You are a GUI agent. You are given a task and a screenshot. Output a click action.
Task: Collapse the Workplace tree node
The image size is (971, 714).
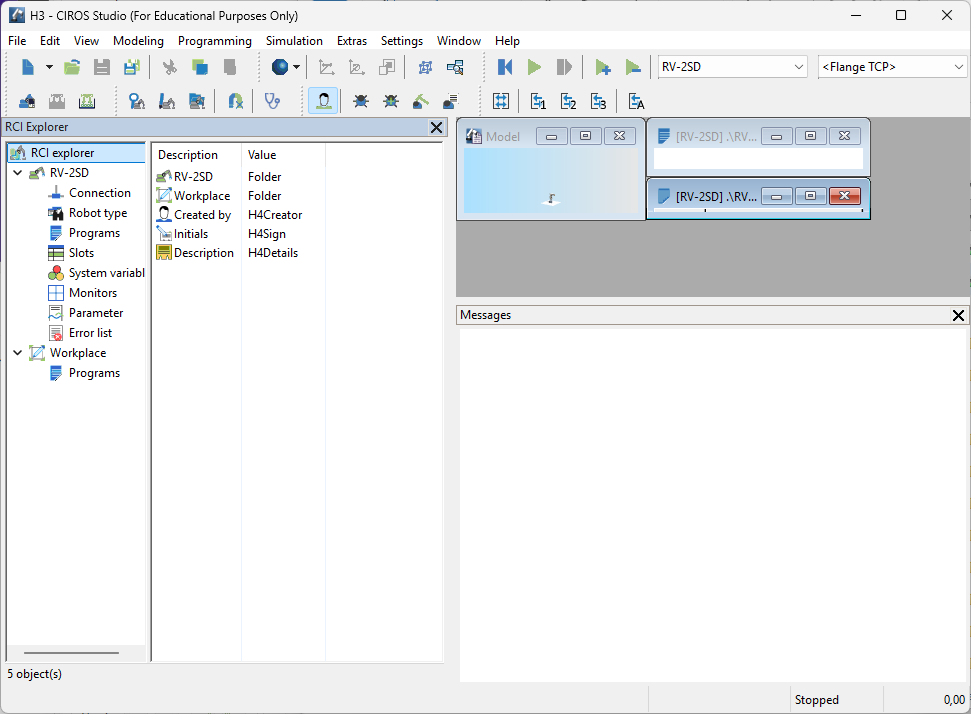click(17, 353)
